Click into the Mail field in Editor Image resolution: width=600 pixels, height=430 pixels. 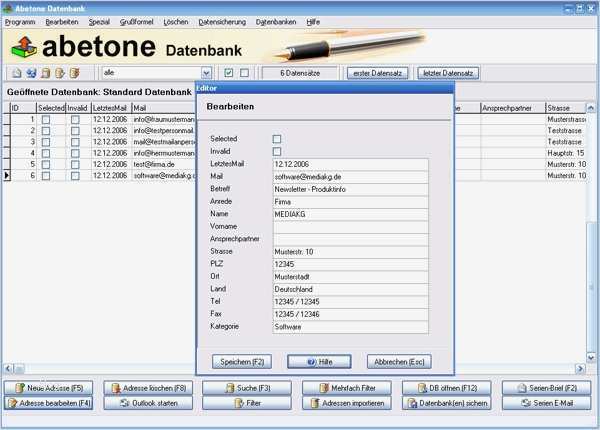(351, 177)
